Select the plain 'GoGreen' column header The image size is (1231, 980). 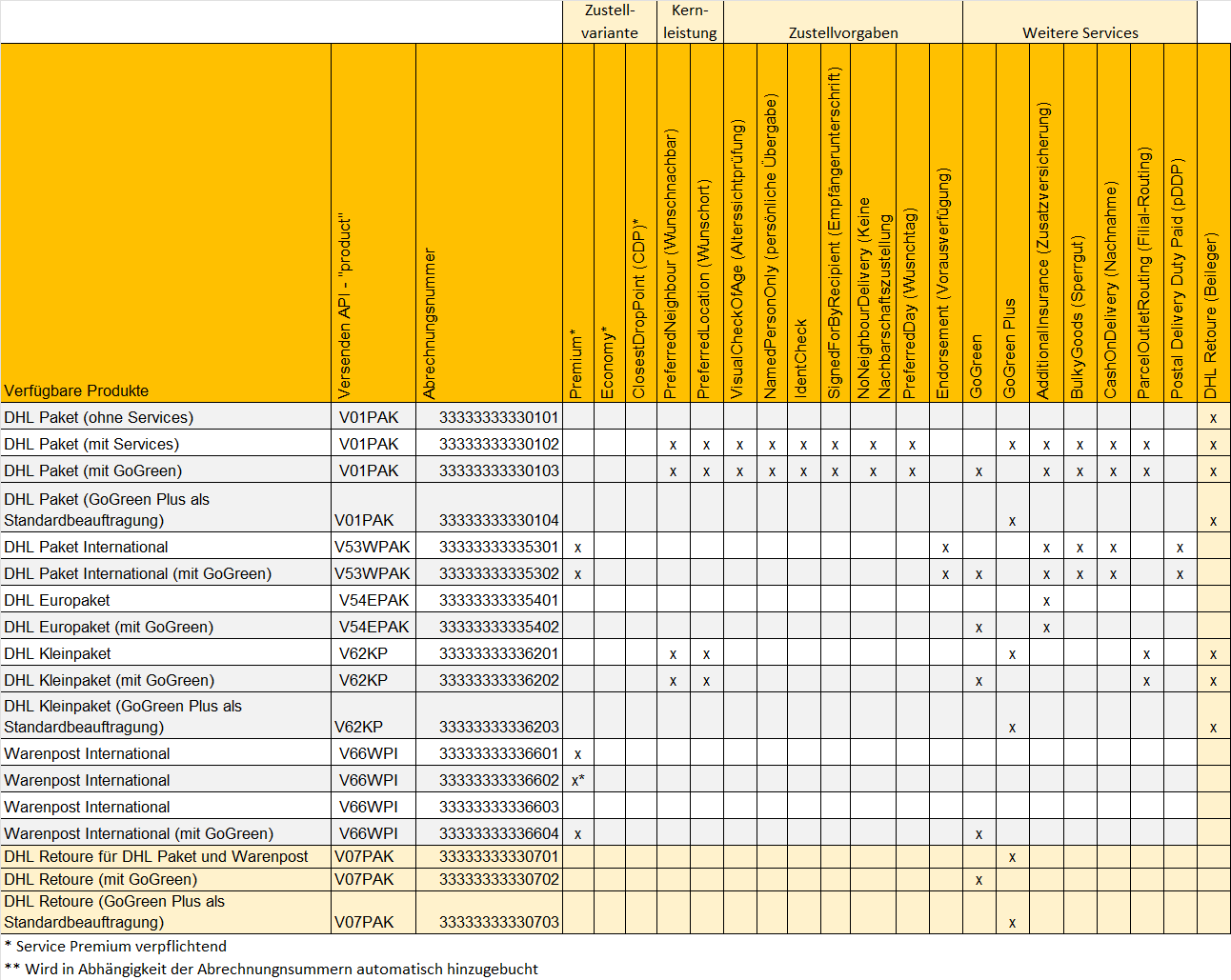coord(979,223)
